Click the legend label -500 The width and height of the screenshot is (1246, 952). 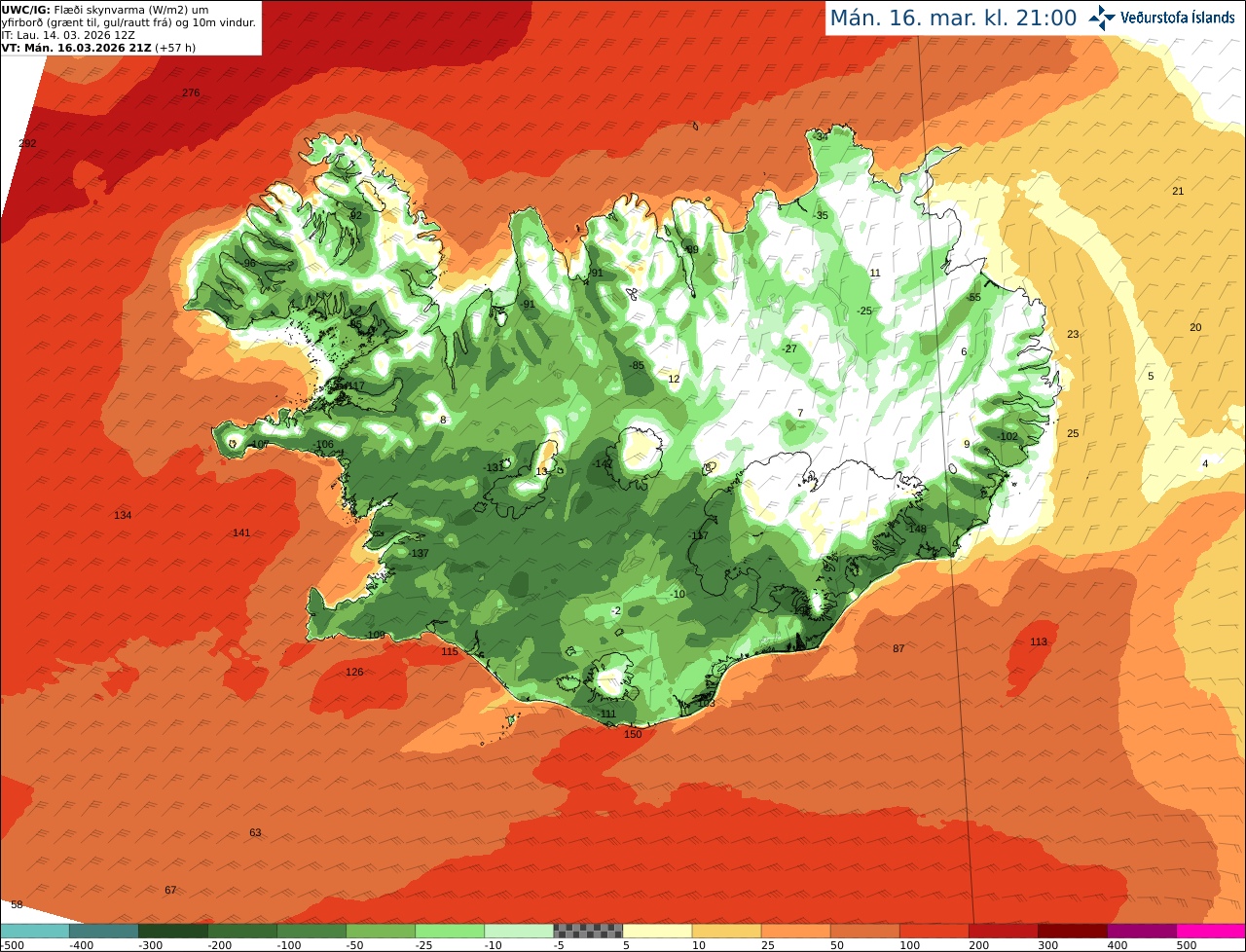[x=13, y=945]
